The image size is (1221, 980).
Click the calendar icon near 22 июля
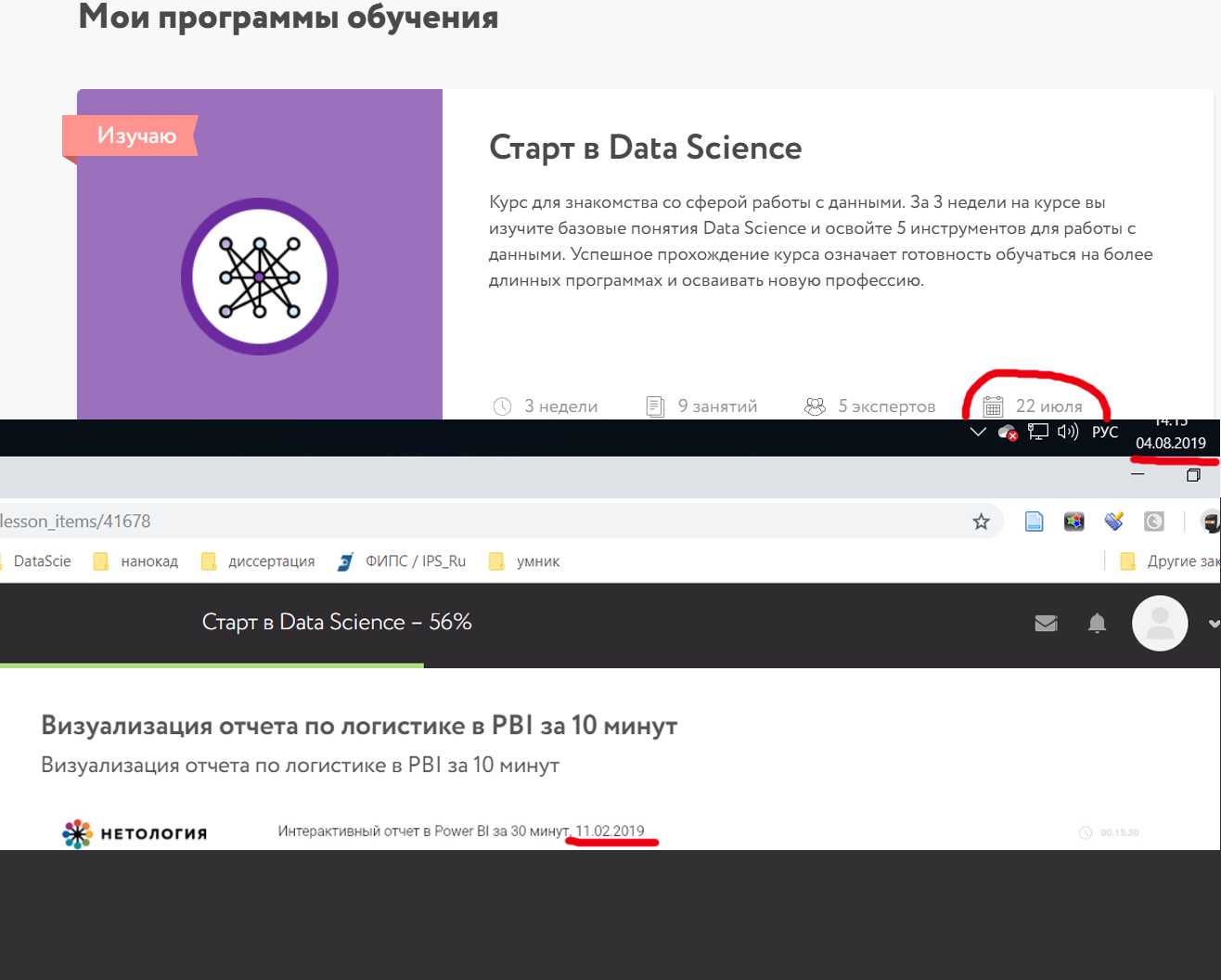click(x=993, y=405)
